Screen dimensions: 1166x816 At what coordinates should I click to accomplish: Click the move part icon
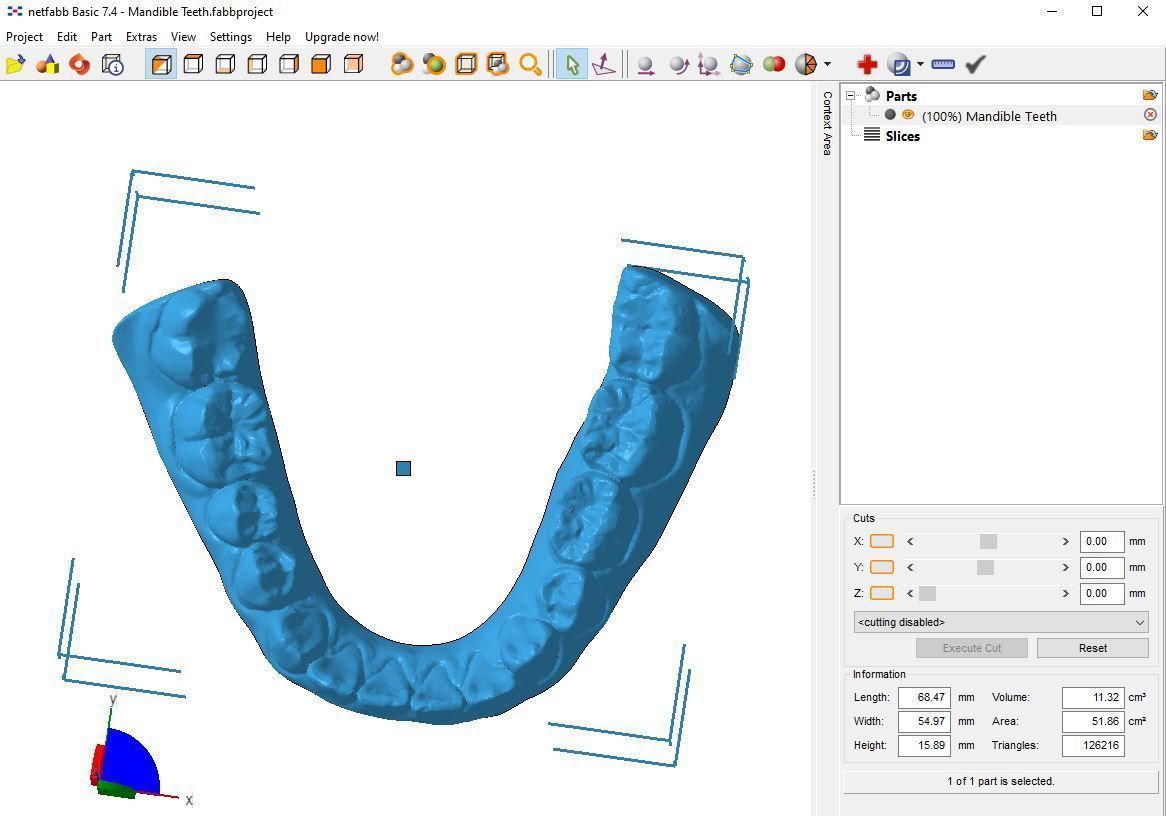[x=646, y=65]
